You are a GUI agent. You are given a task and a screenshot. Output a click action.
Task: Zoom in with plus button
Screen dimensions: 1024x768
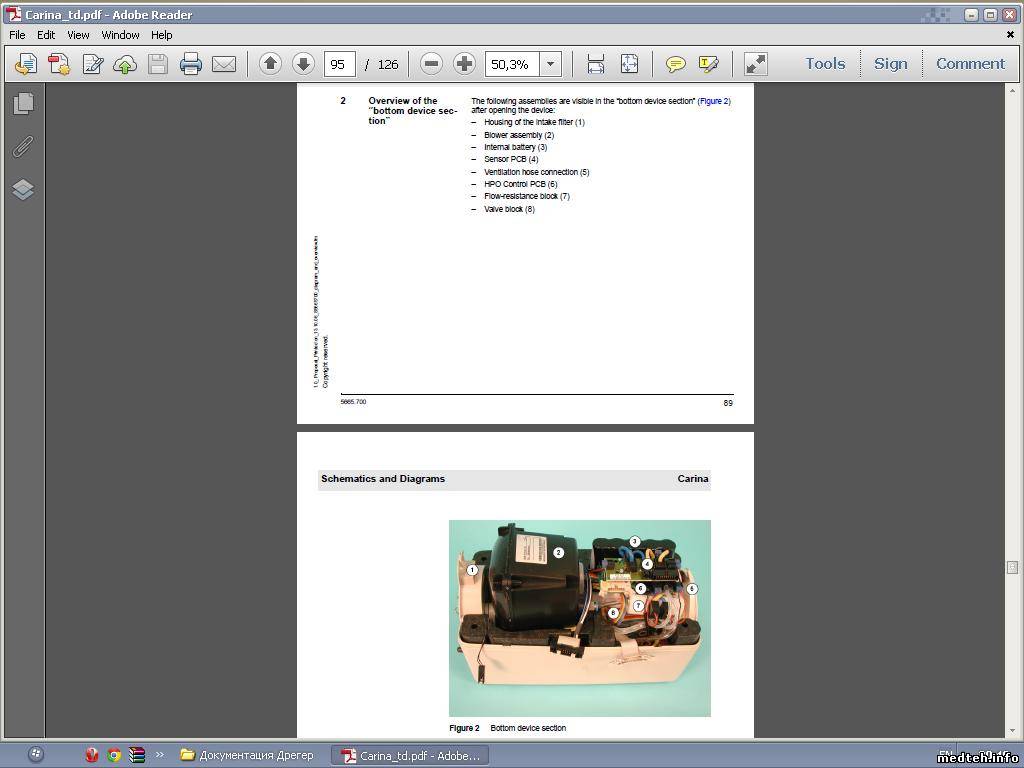(x=464, y=64)
